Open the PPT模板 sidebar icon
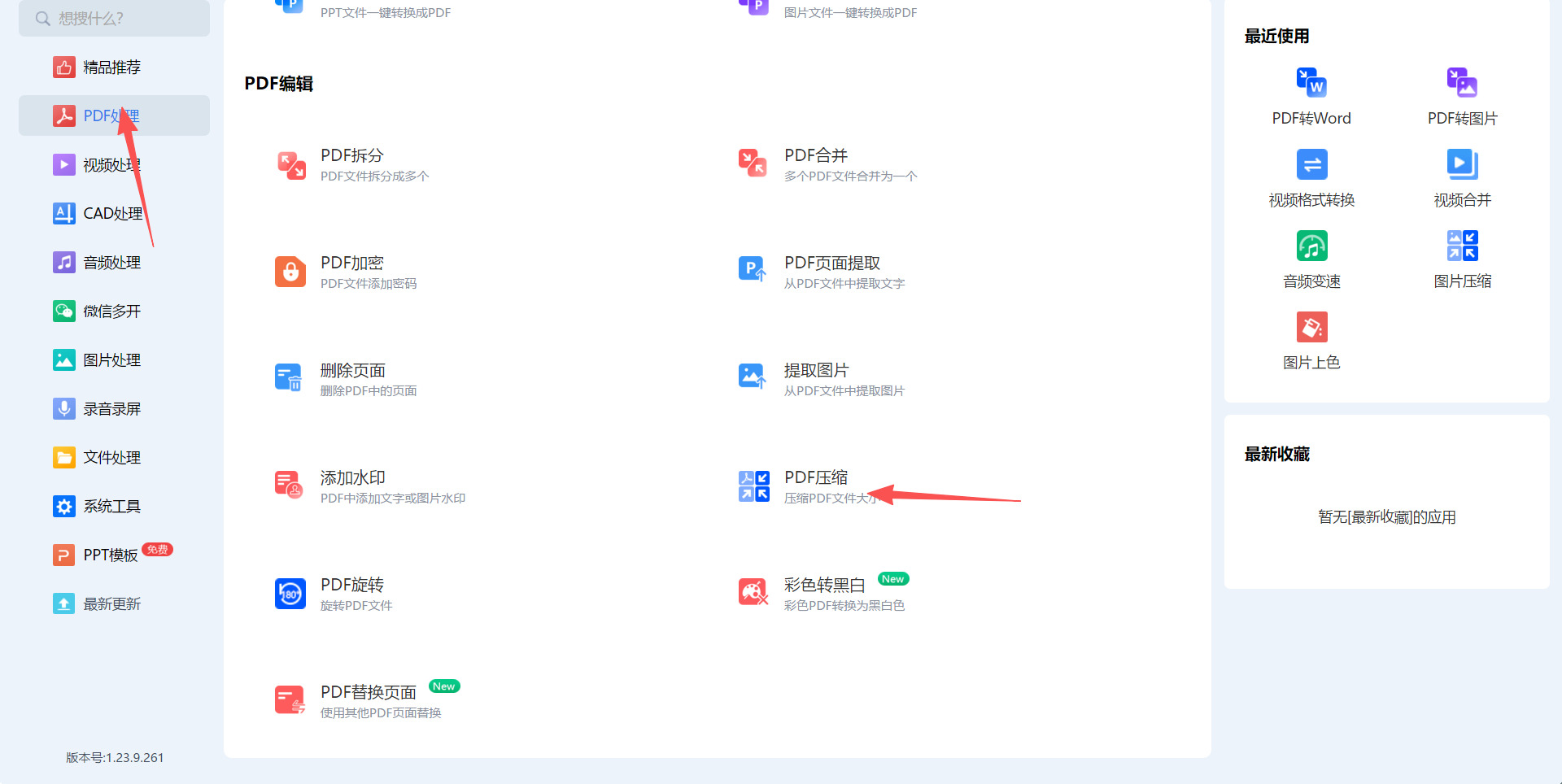 click(64, 555)
